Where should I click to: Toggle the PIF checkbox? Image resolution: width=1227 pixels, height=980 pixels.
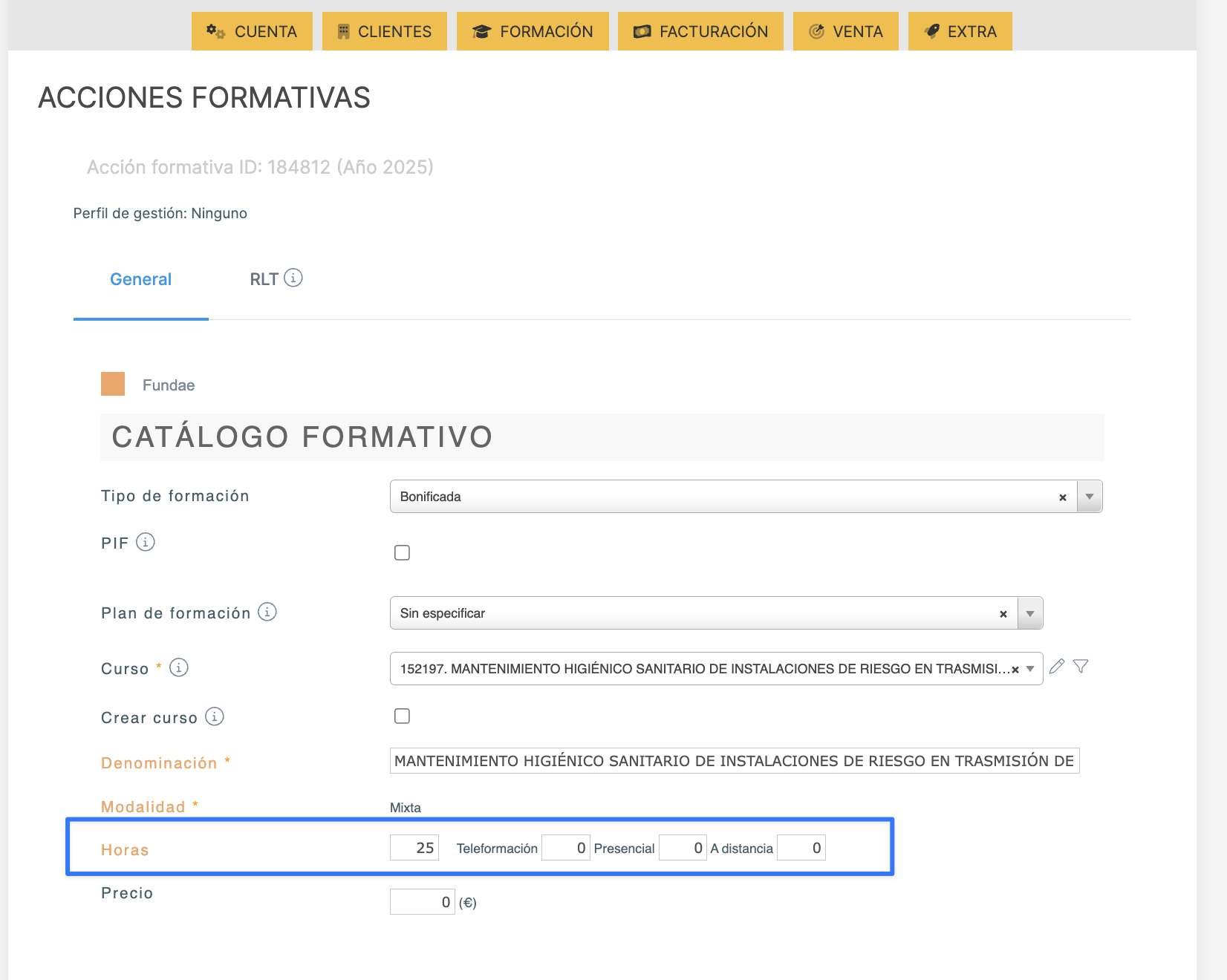402,552
